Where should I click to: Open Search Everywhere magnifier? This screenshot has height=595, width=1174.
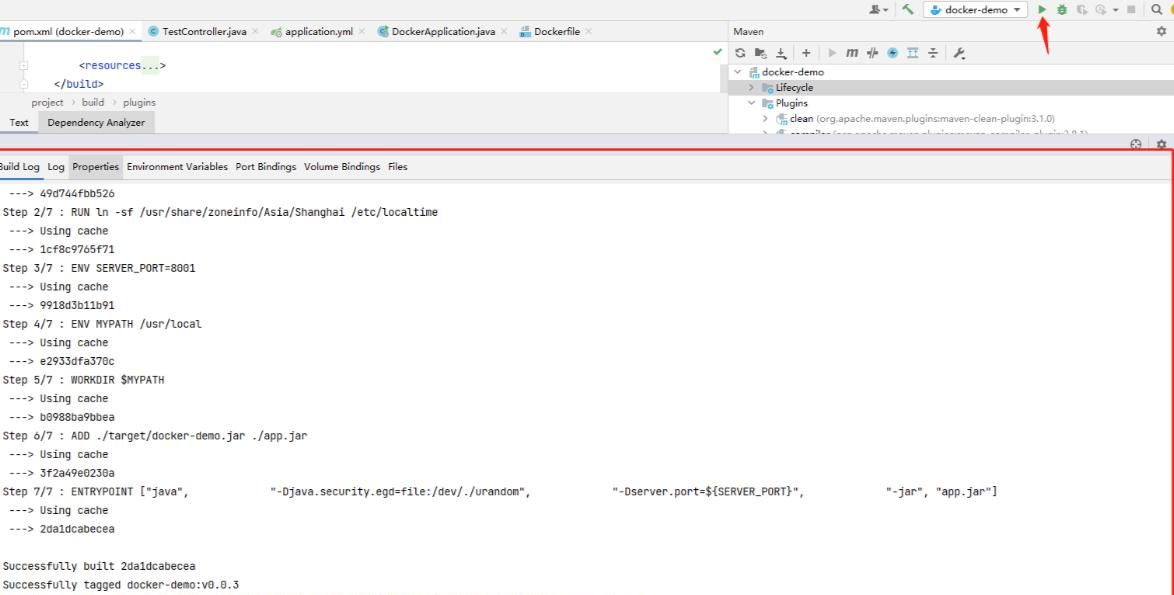[1157, 10]
